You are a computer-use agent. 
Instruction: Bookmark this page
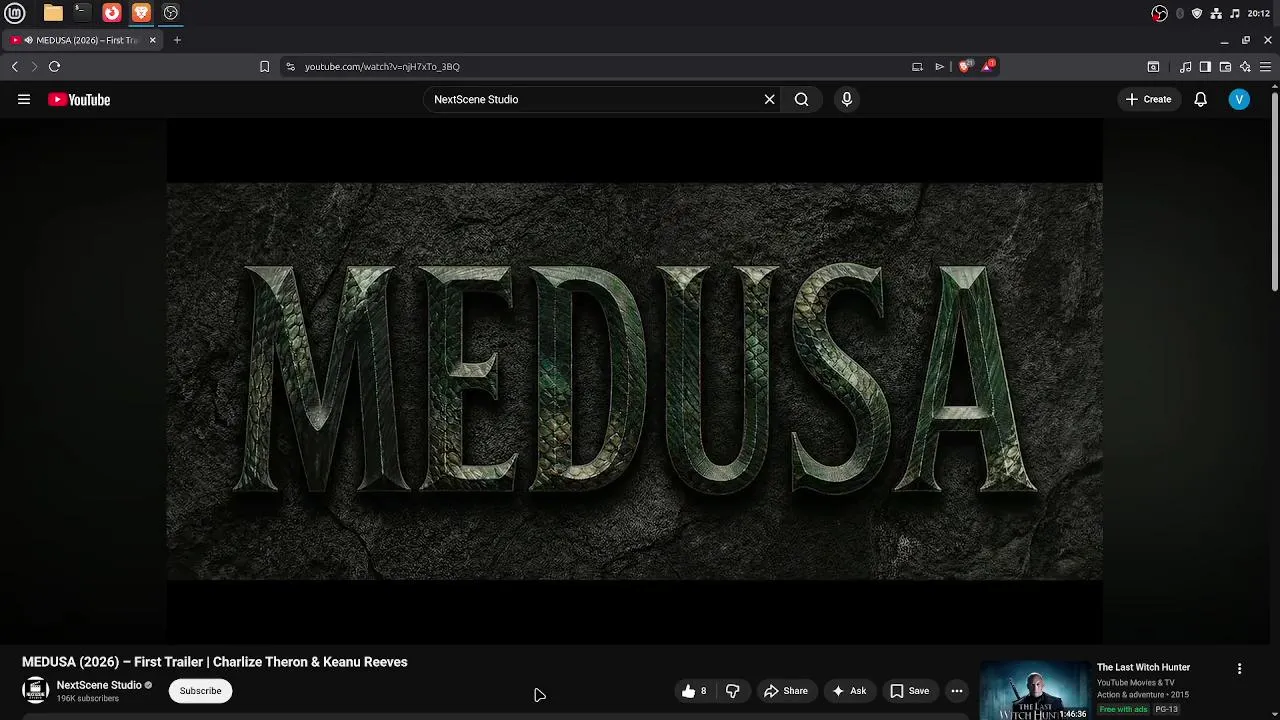[264, 66]
